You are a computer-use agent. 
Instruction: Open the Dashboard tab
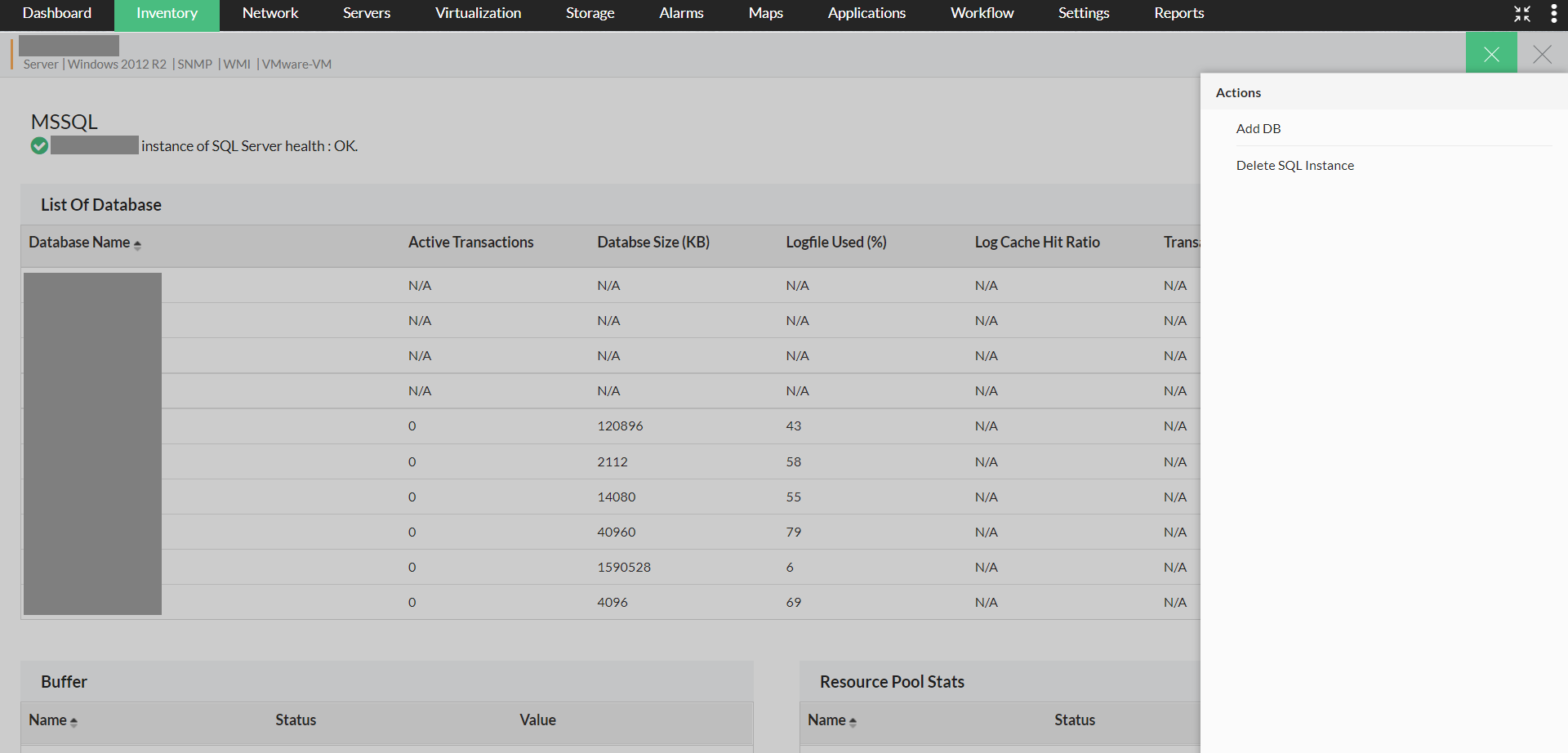click(x=57, y=14)
